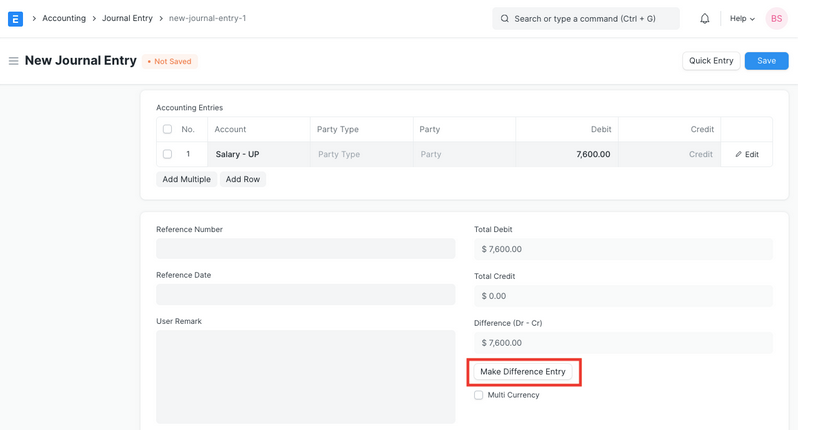Image resolution: width=814 pixels, height=438 pixels.
Task: Focus the Reference Number input field
Action: [x=305, y=249]
